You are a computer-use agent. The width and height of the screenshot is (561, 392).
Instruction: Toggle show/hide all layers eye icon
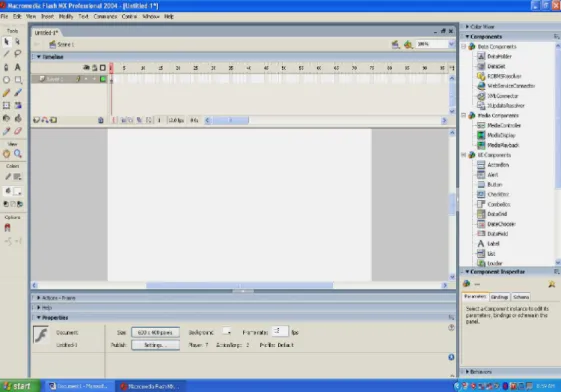point(86,68)
